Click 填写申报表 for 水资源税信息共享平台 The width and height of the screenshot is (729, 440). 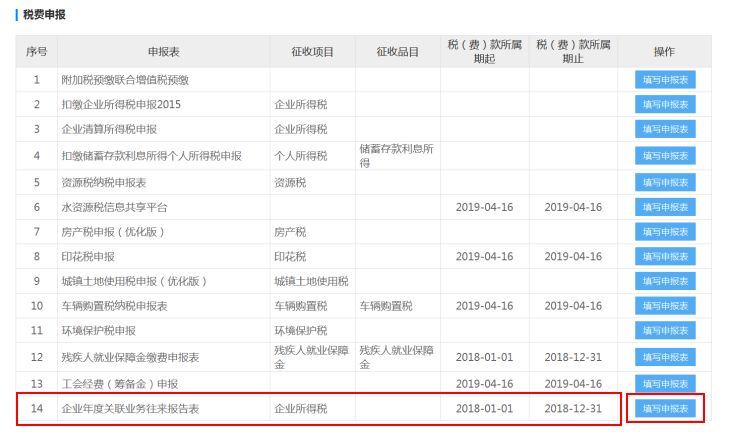[x=665, y=207]
